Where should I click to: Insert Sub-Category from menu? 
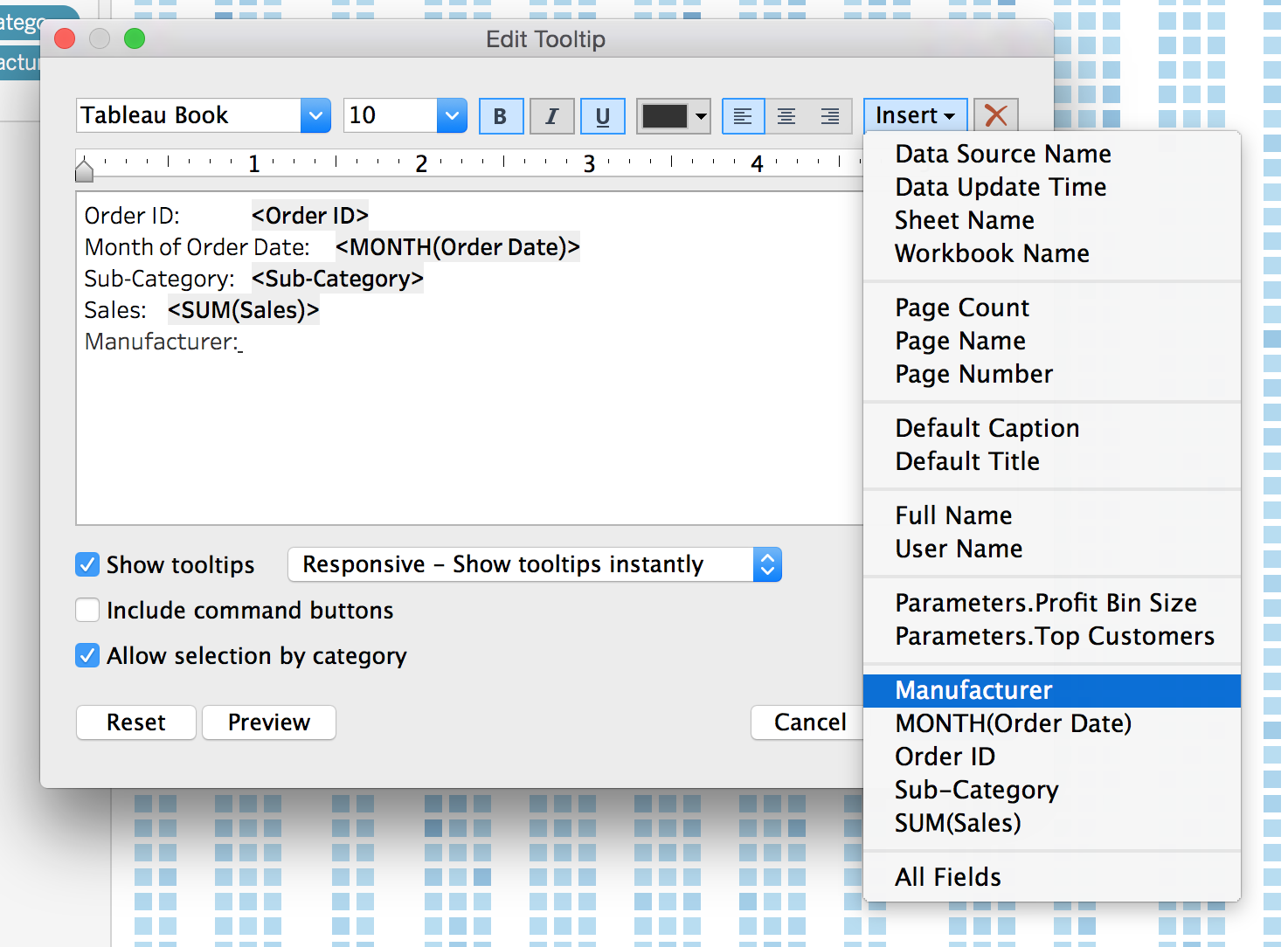pos(1052,790)
